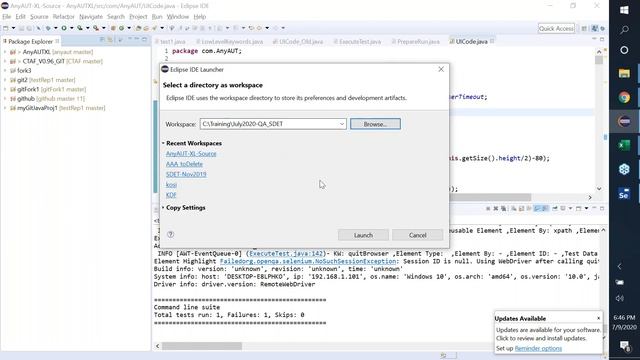Toggle Pin Console in console toolbar
Image resolution: width=640 pixels, height=360 pixels.
pyautogui.click(x=555, y=209)
